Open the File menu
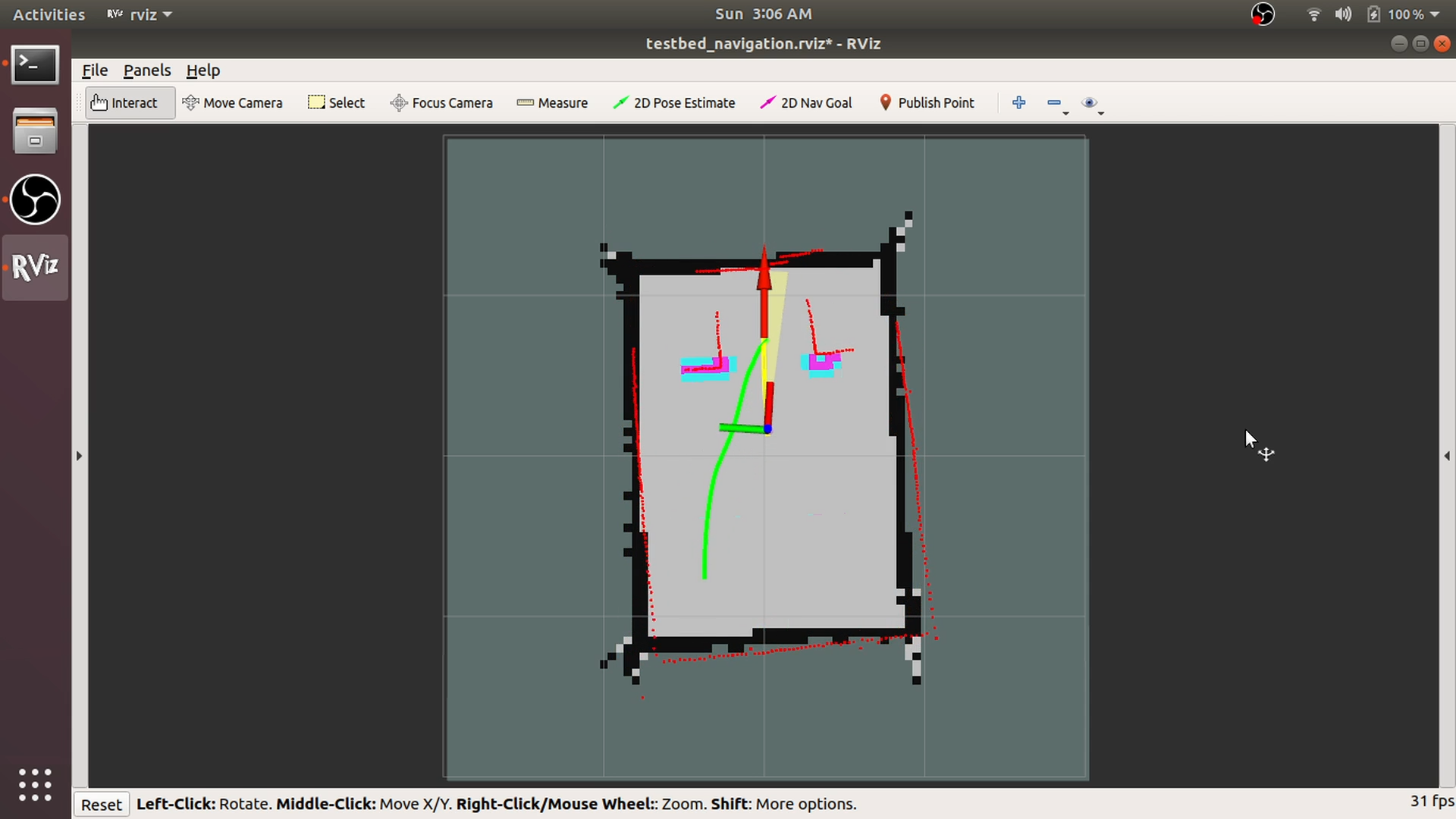The height and width of the screenshot is (819, 1456). pos(95,71)
